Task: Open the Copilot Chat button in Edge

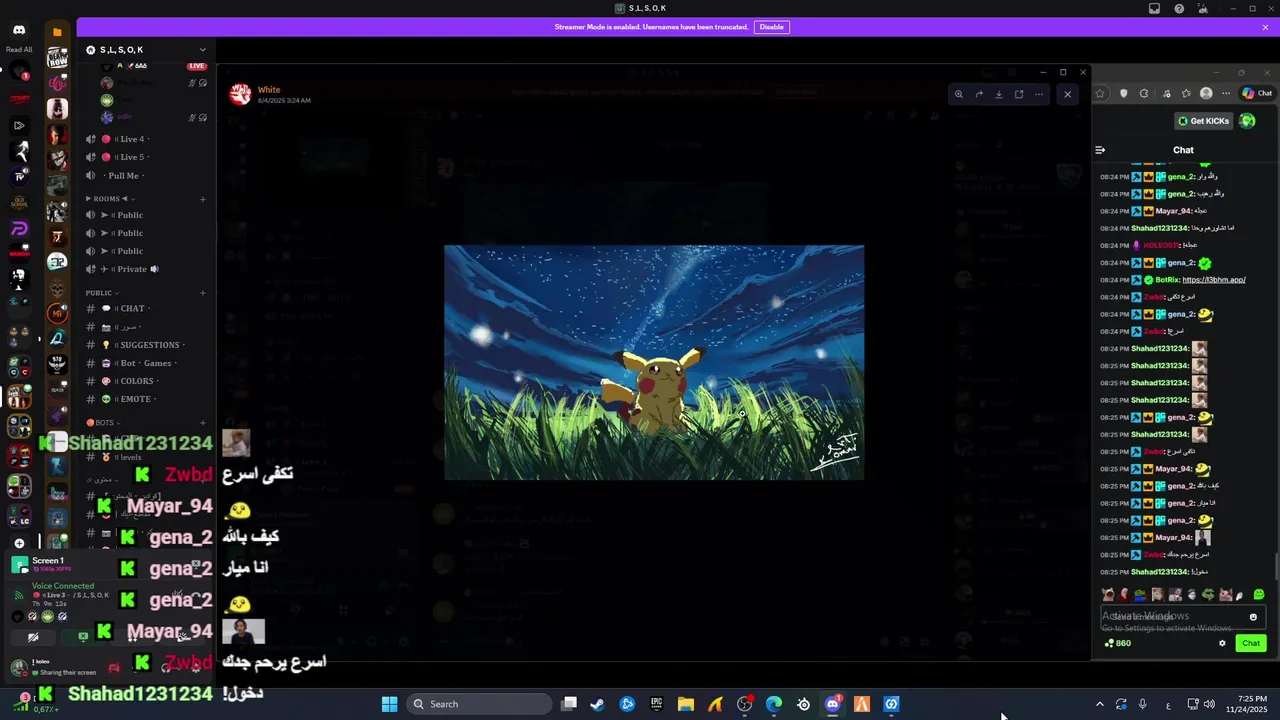Action: click(1257, 93)
